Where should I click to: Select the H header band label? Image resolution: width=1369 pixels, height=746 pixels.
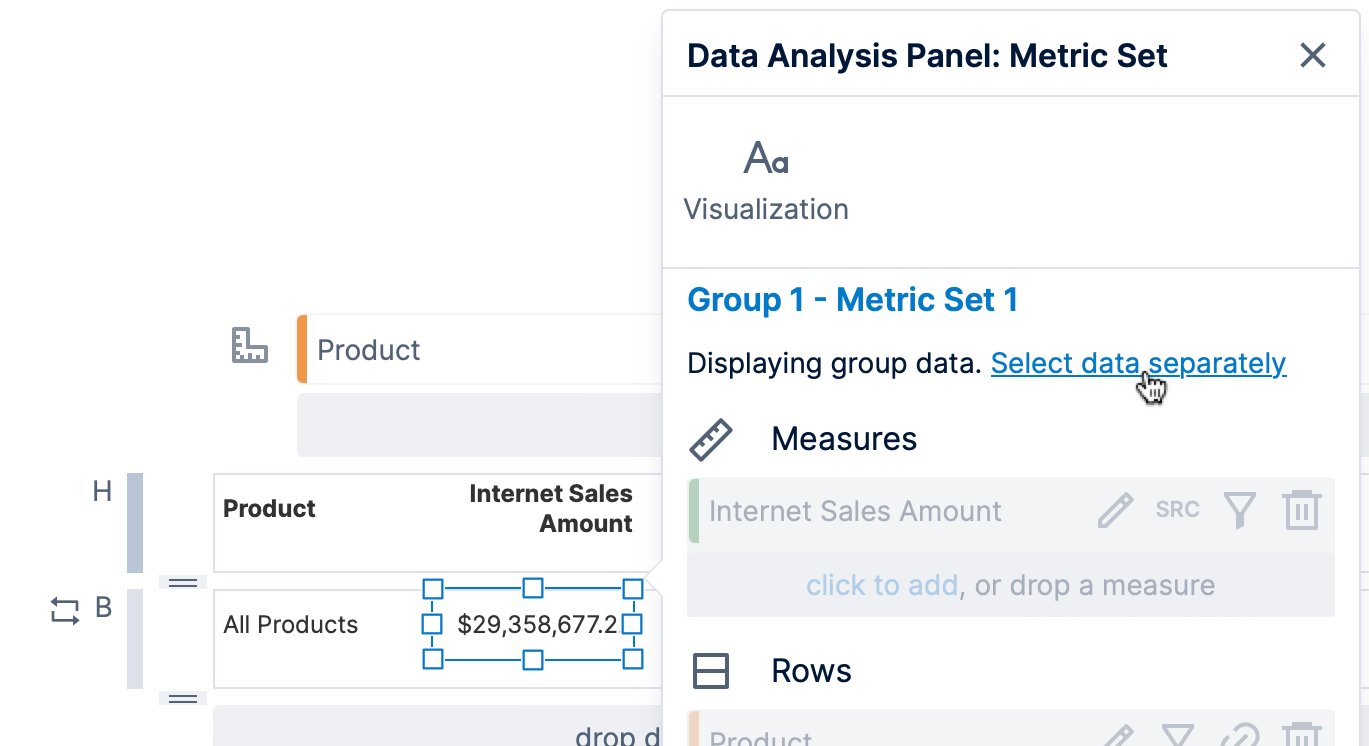click(104, 491)
